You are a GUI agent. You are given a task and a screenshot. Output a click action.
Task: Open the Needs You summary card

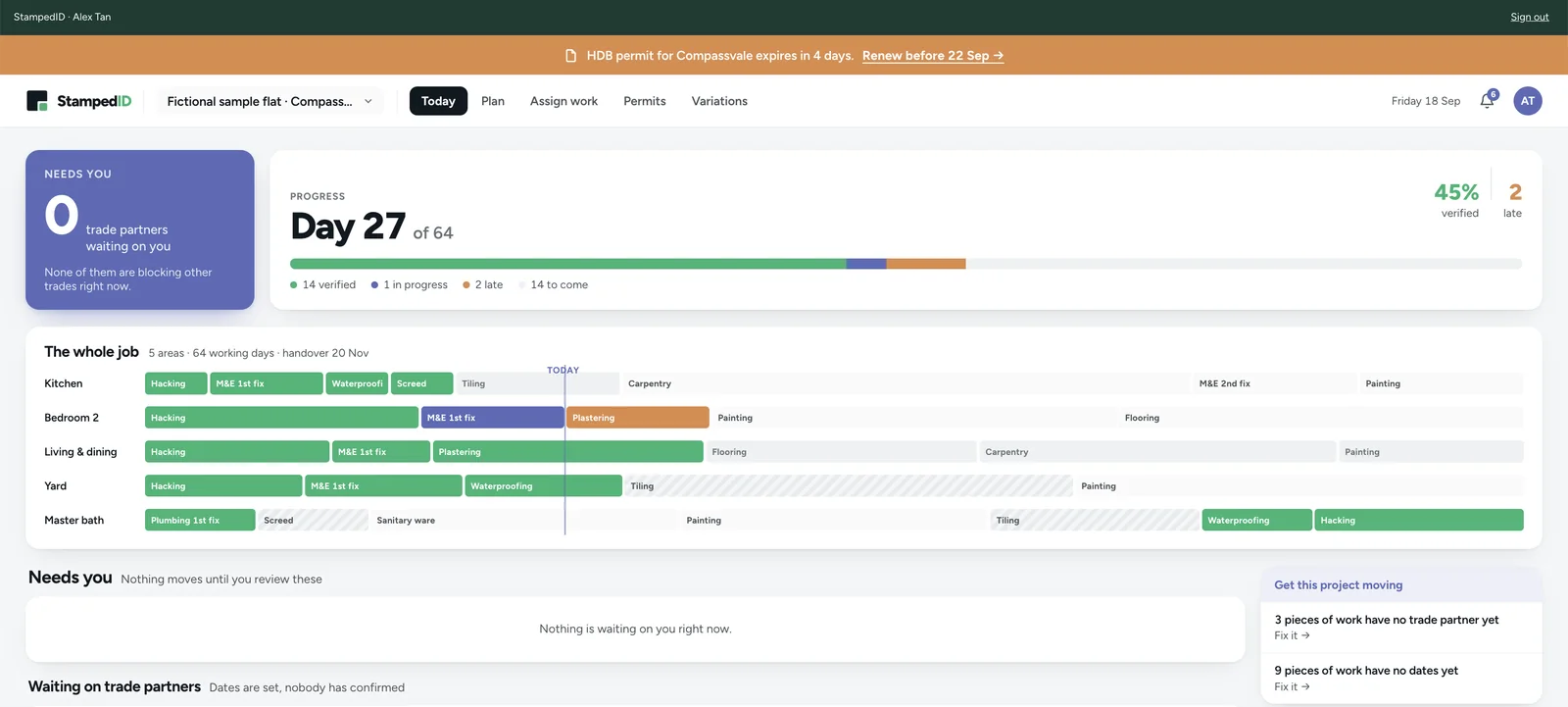tap(140, 229)
